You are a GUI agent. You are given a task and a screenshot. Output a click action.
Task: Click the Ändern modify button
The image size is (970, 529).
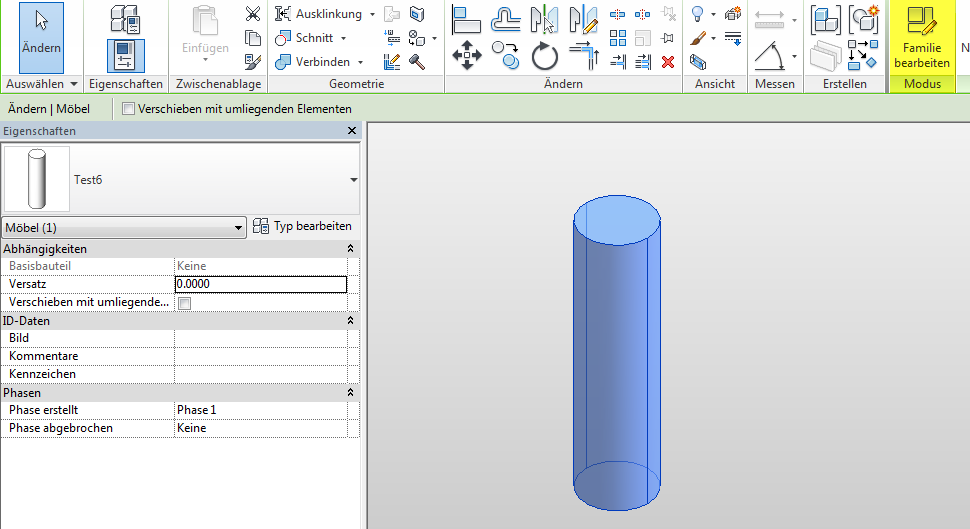point(41,37)
